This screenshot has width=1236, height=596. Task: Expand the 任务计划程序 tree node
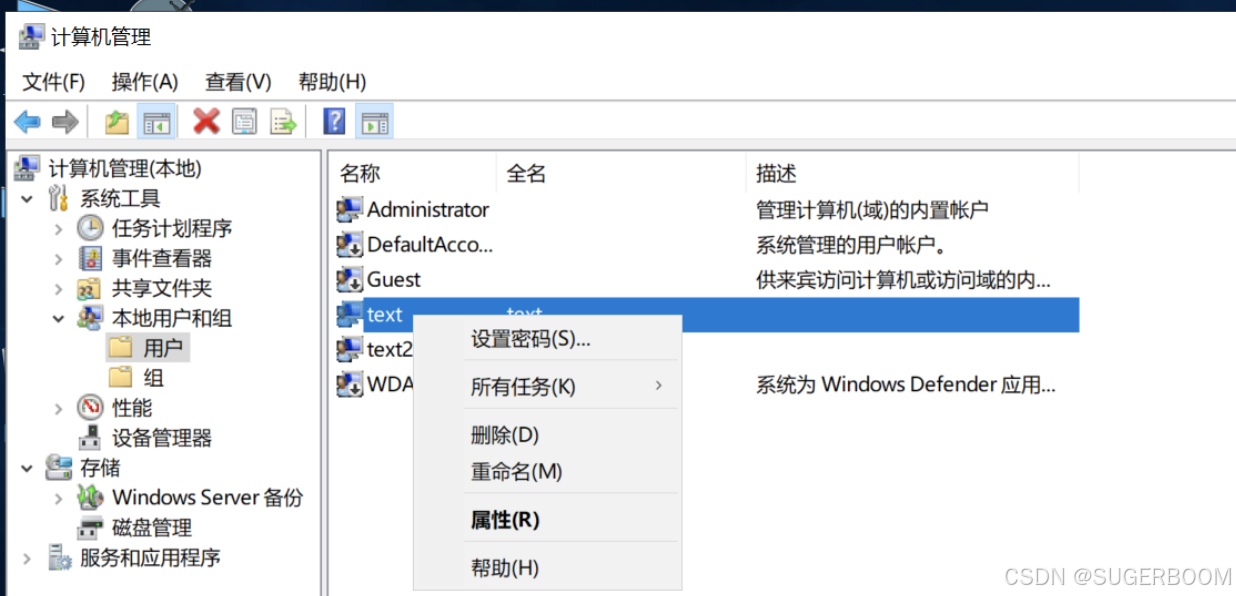click(59, 228)
